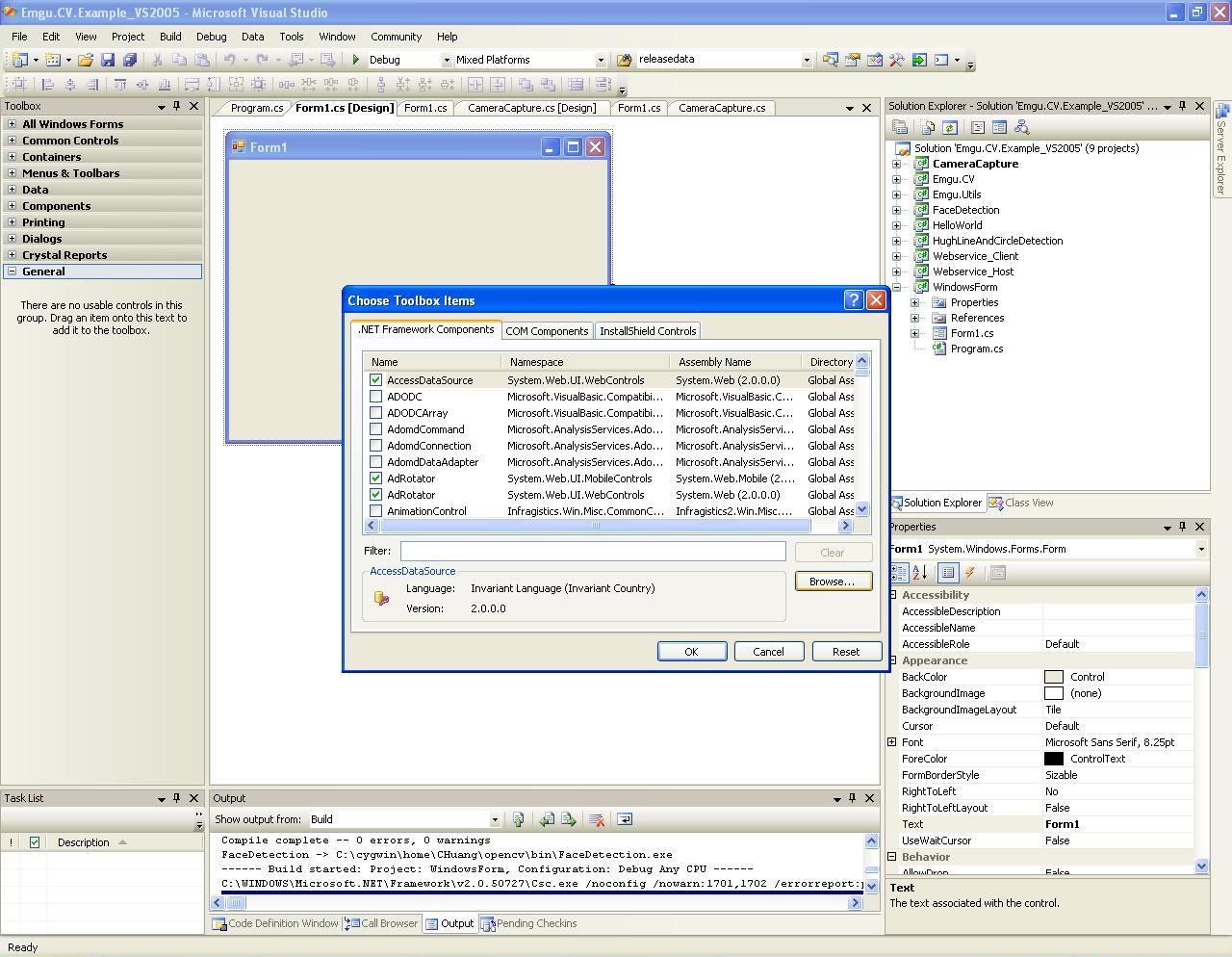Viewport: 1232px width, 957px height.
Task: Toggle Word Wrap icon in Output window
Action: click(624, 819)
